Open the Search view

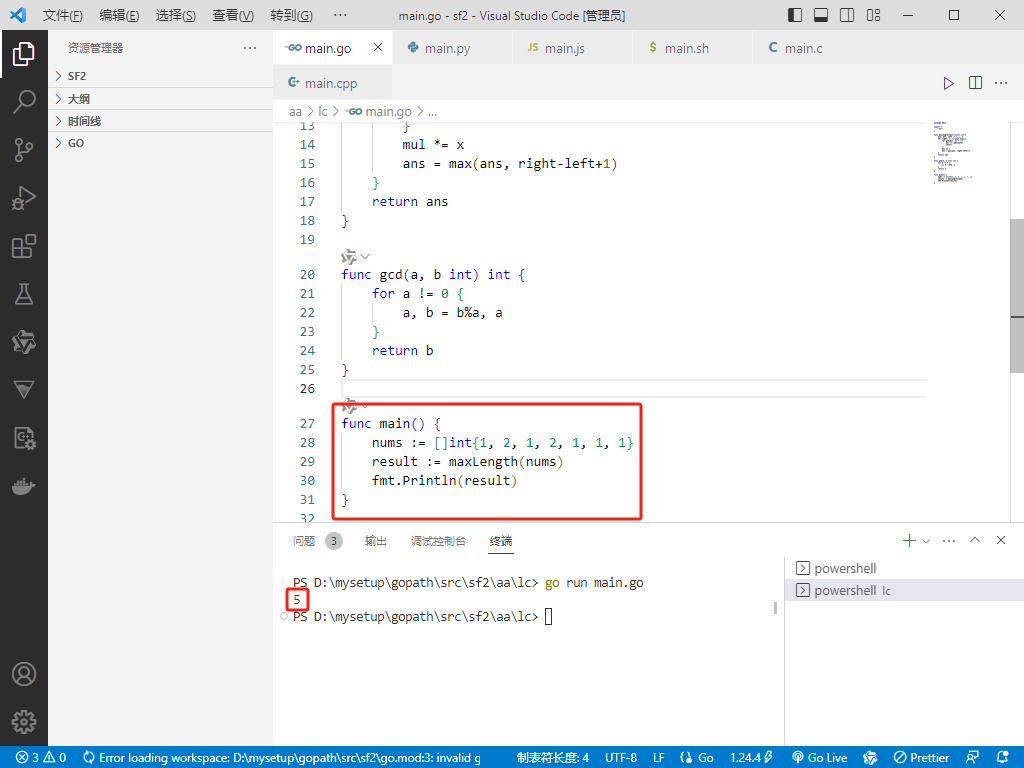(24, 102)
